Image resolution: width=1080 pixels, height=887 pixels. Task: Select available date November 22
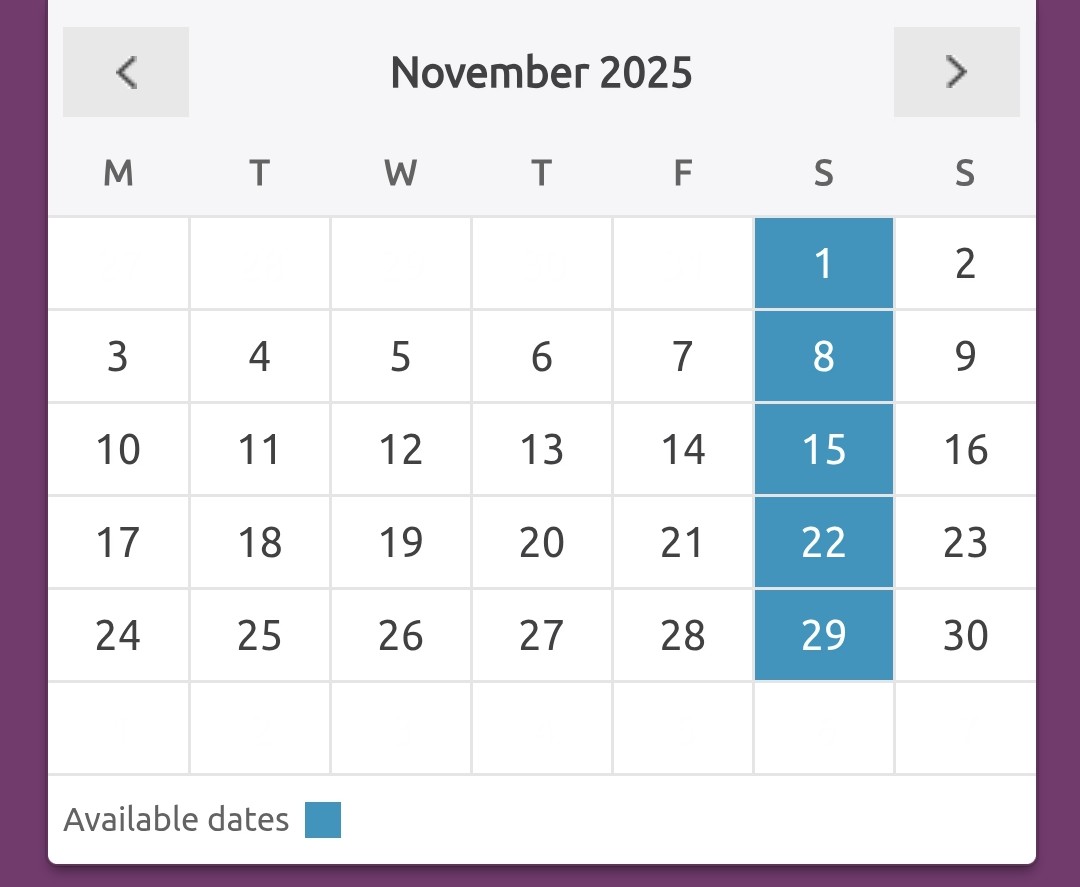(823, 543)
